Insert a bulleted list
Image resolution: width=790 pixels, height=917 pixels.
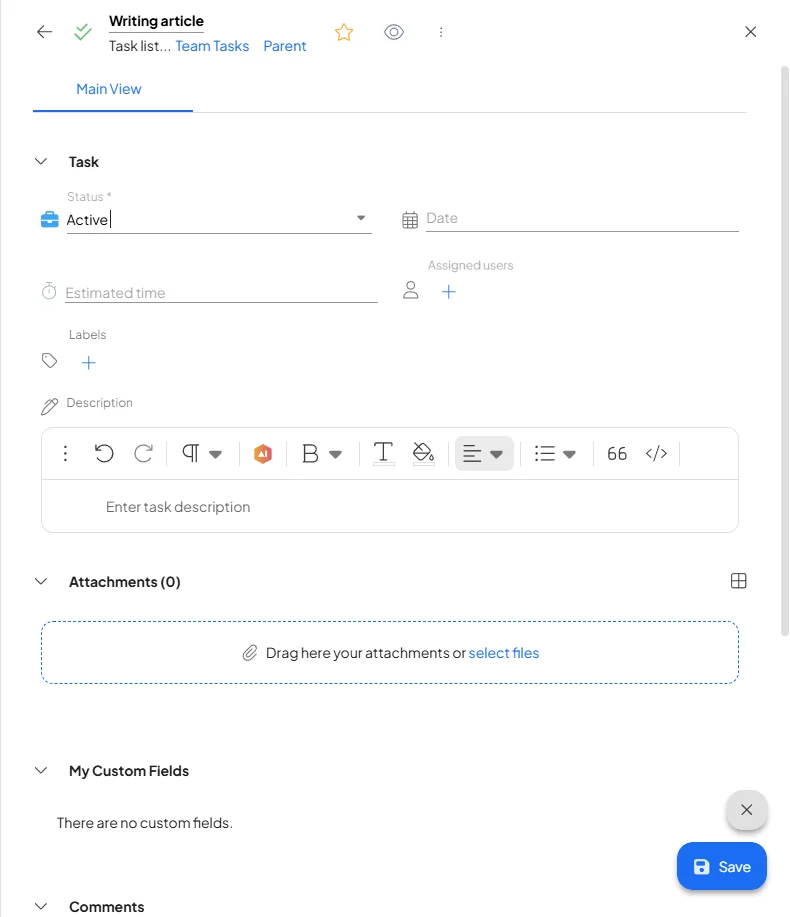[544, 453]
